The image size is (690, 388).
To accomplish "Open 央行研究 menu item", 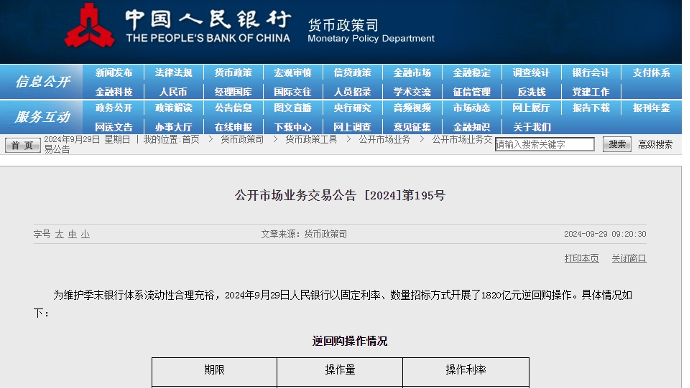I will tap(352, 108).
